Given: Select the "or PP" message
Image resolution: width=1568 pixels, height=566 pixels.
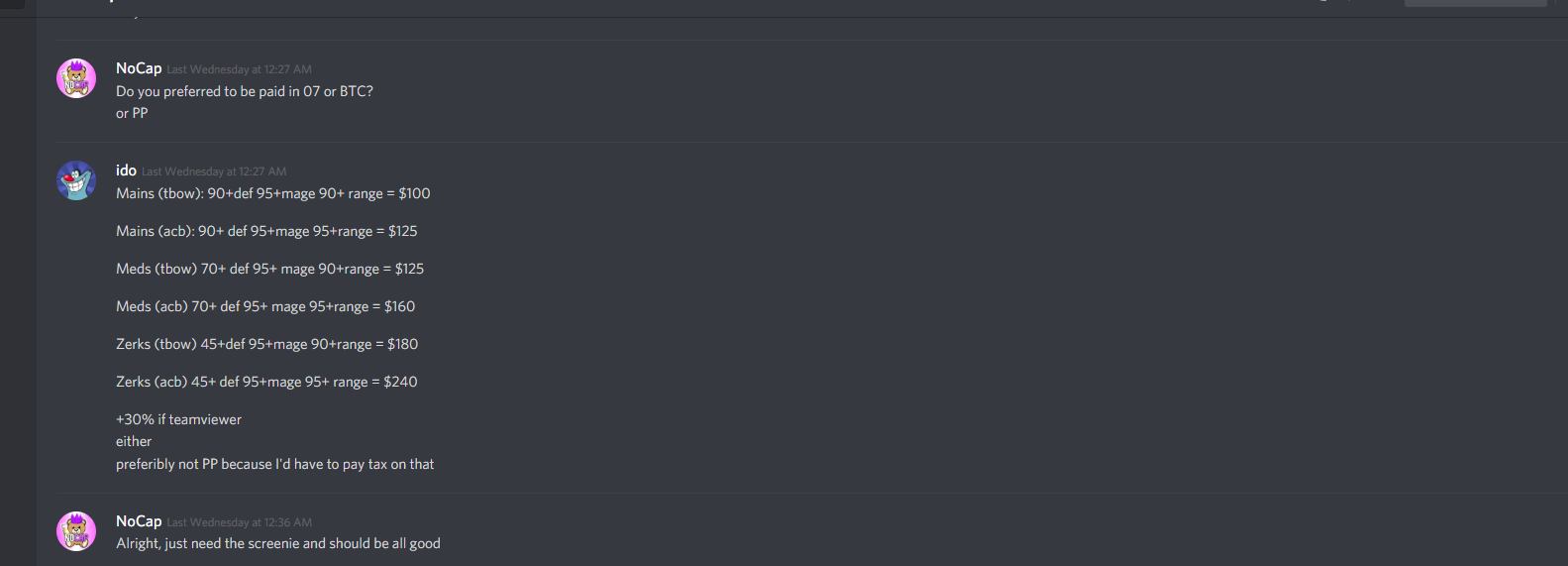Looking at the screenshot, I should pyautogui.click(x=132, y=113).
